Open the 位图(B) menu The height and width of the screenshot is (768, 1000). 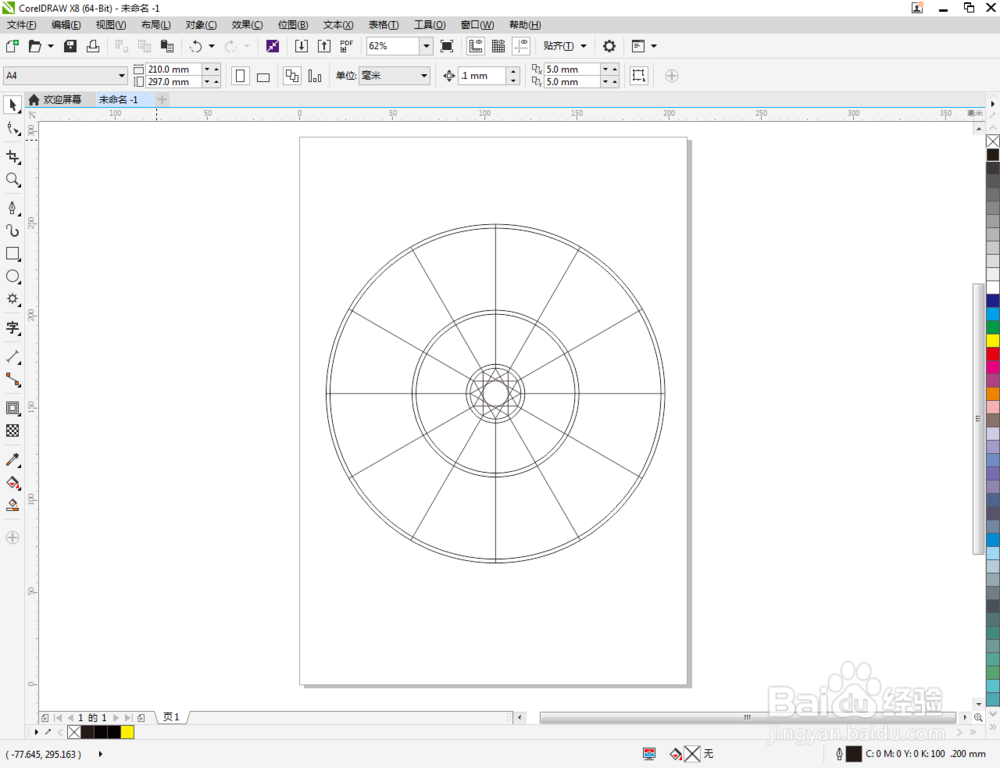click(293, 25)
